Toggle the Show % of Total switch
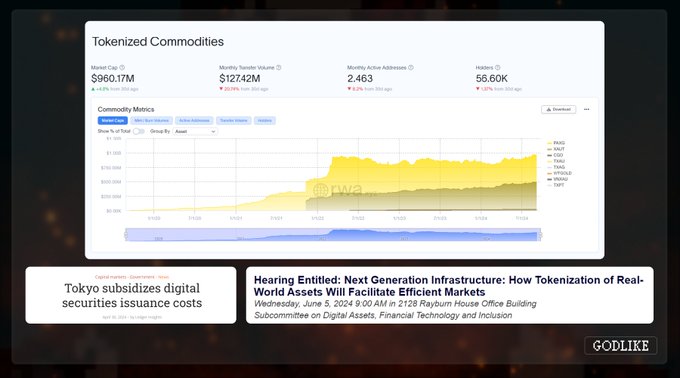680x378 pixels. coord(138,131)
